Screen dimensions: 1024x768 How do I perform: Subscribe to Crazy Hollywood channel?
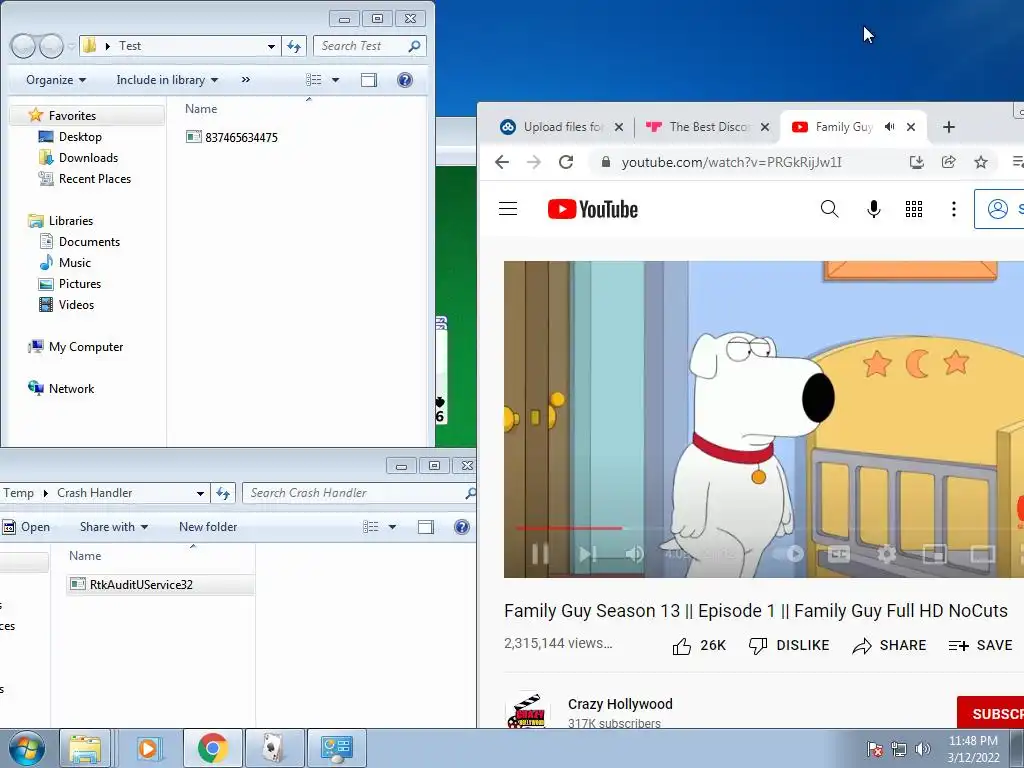pos(990,713)
